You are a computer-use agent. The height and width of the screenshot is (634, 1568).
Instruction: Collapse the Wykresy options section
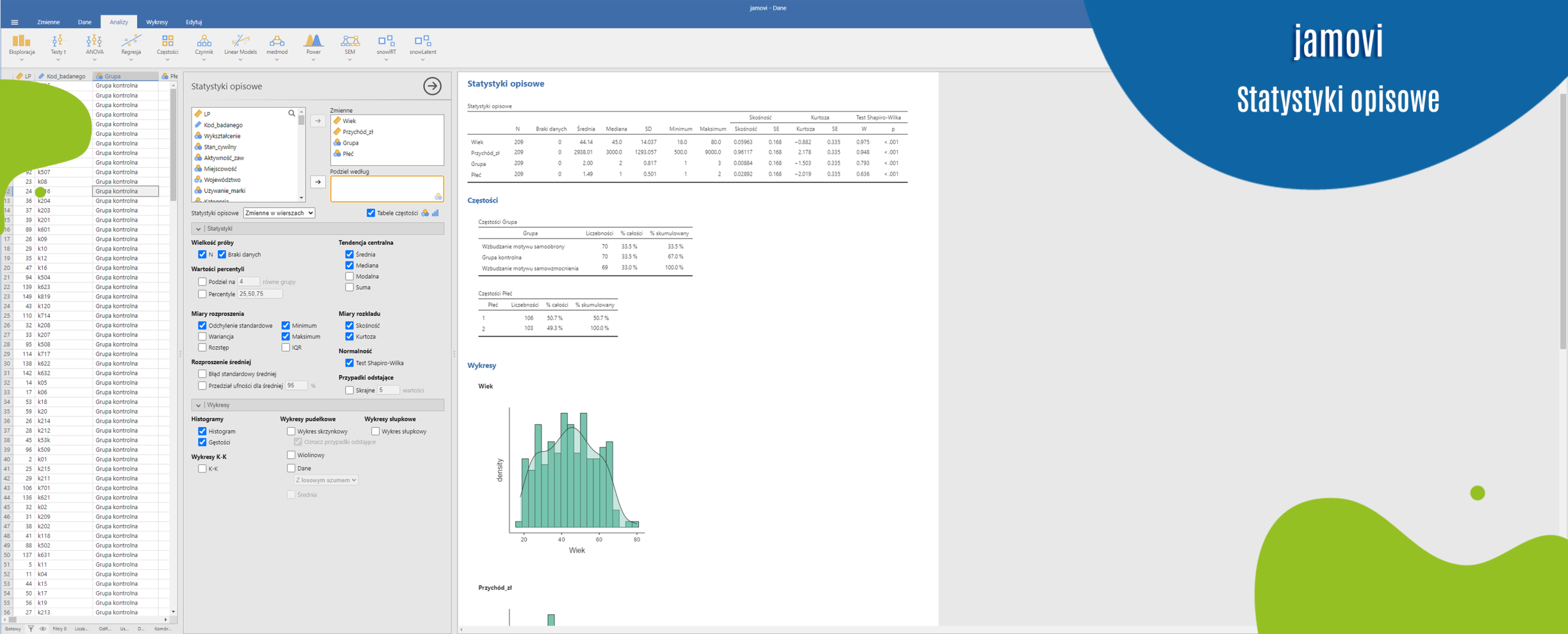(198, 405)
